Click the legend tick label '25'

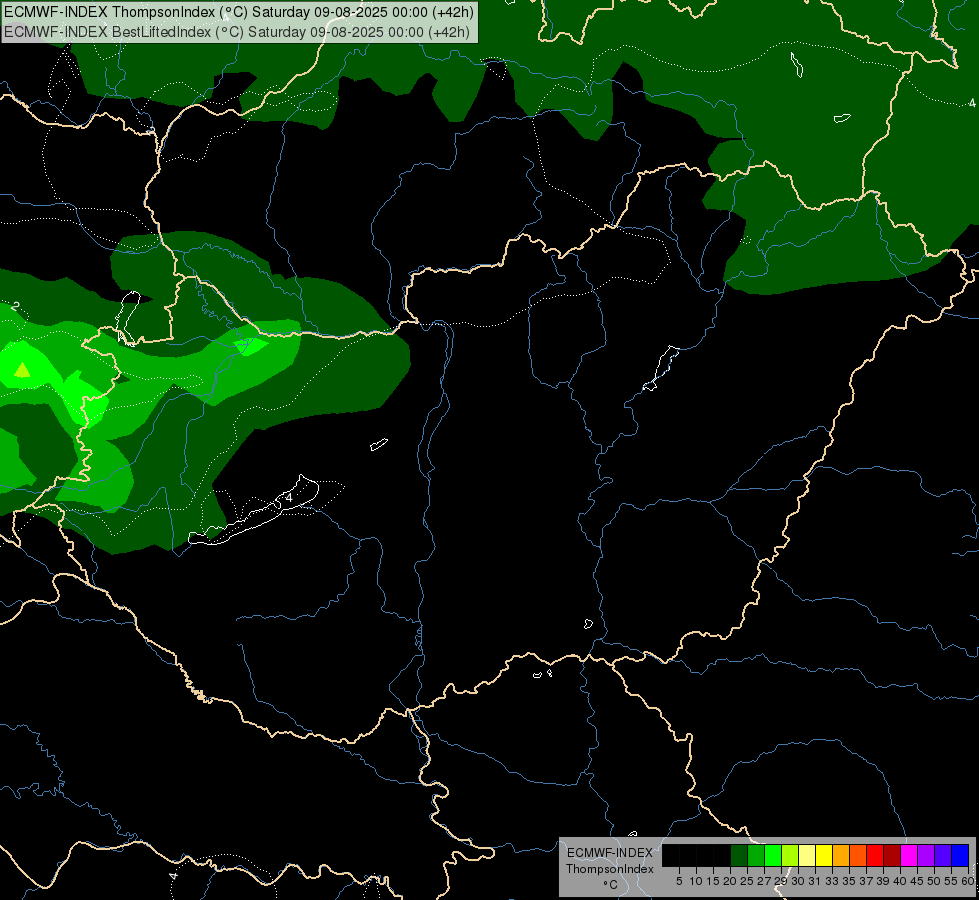click(747, 881)
